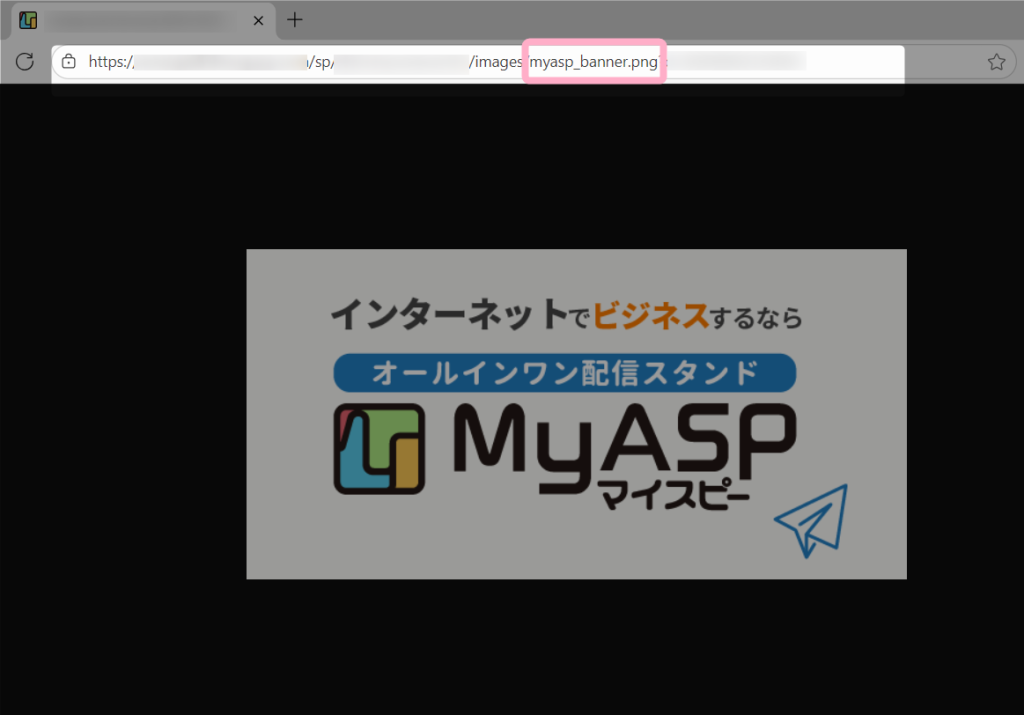Open a new tab with the plus button
The image size is (1024, 715).
pyautogui.click(x=294, y=20)
